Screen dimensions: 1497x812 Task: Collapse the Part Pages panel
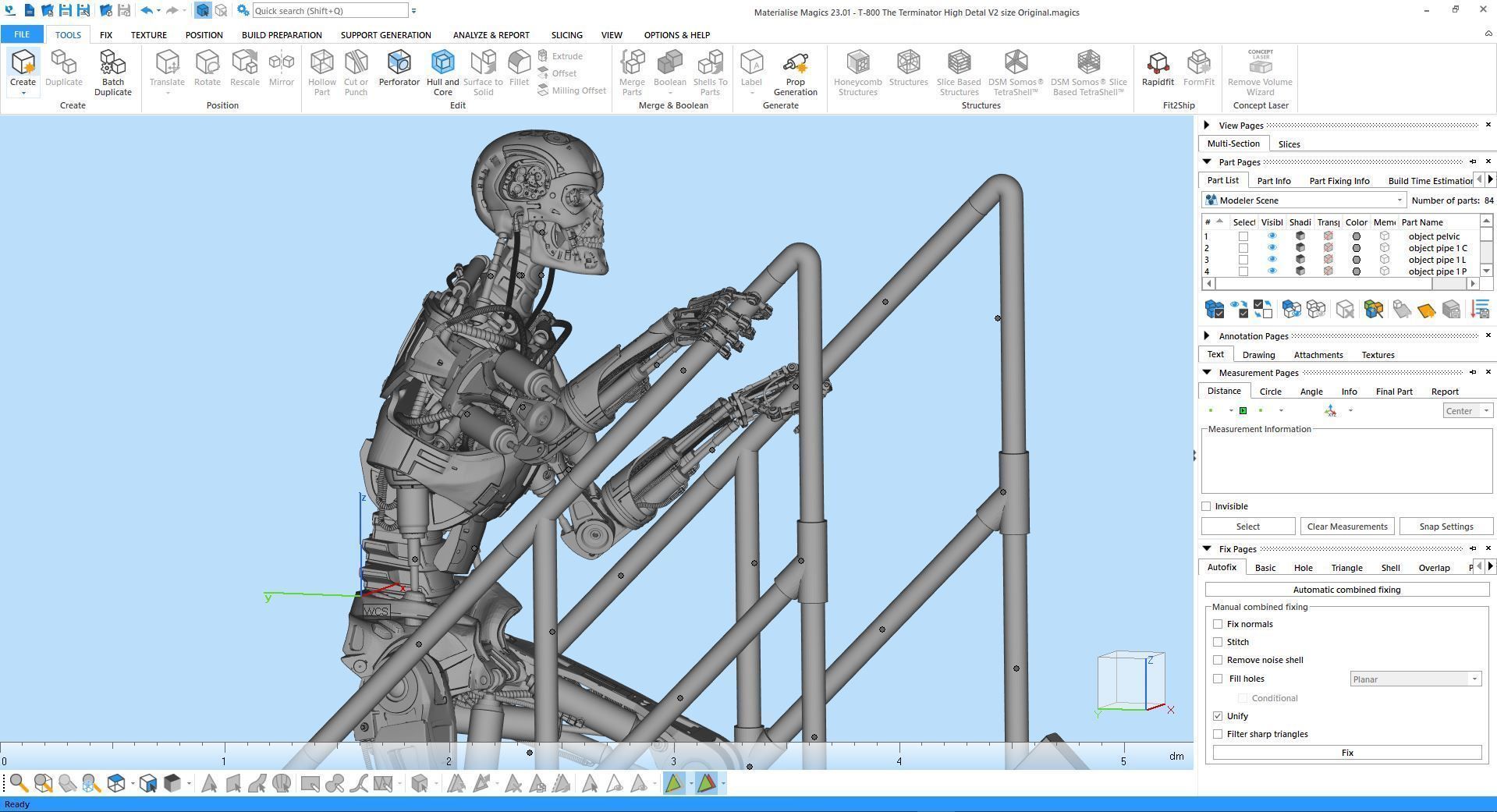tap(1207, 161)
